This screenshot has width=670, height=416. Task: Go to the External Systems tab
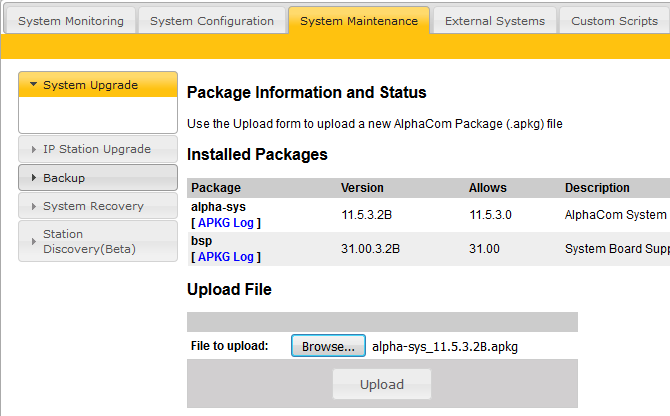[x=495, y=21]
